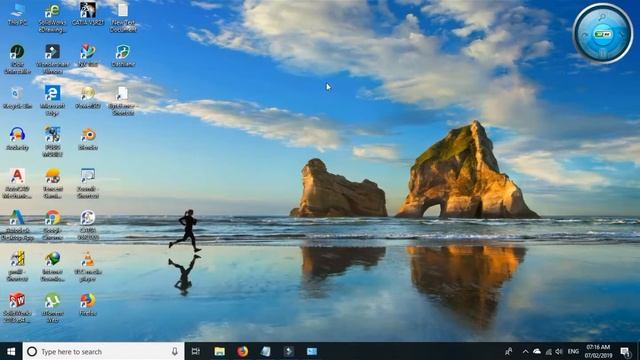Expand the hidden tray icons chevron
The width and height of the screenshot is (640, 360).
tap(525, 351)
